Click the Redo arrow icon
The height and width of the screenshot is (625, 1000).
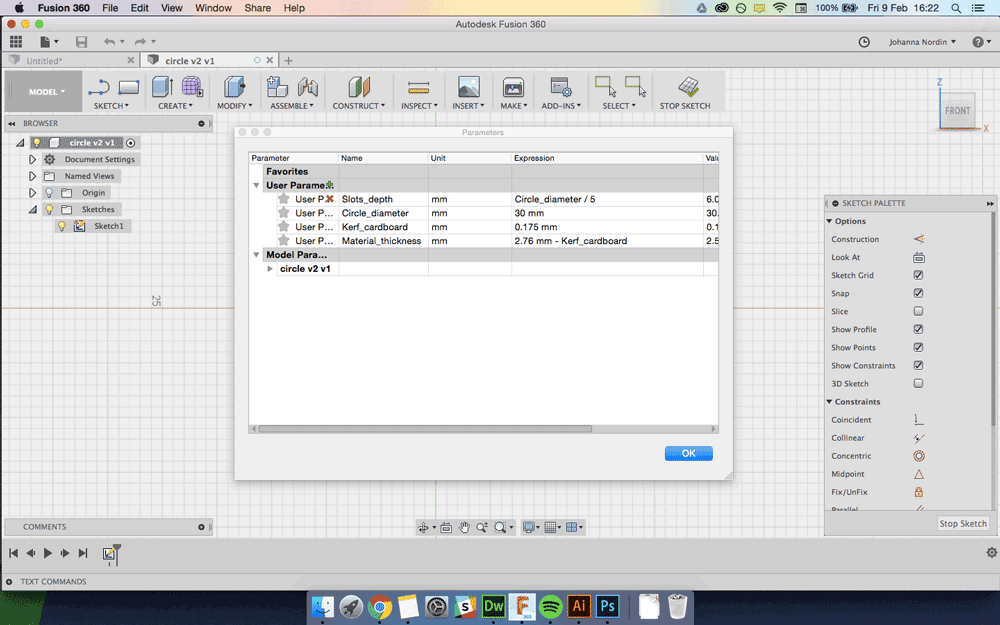(140, 41)
